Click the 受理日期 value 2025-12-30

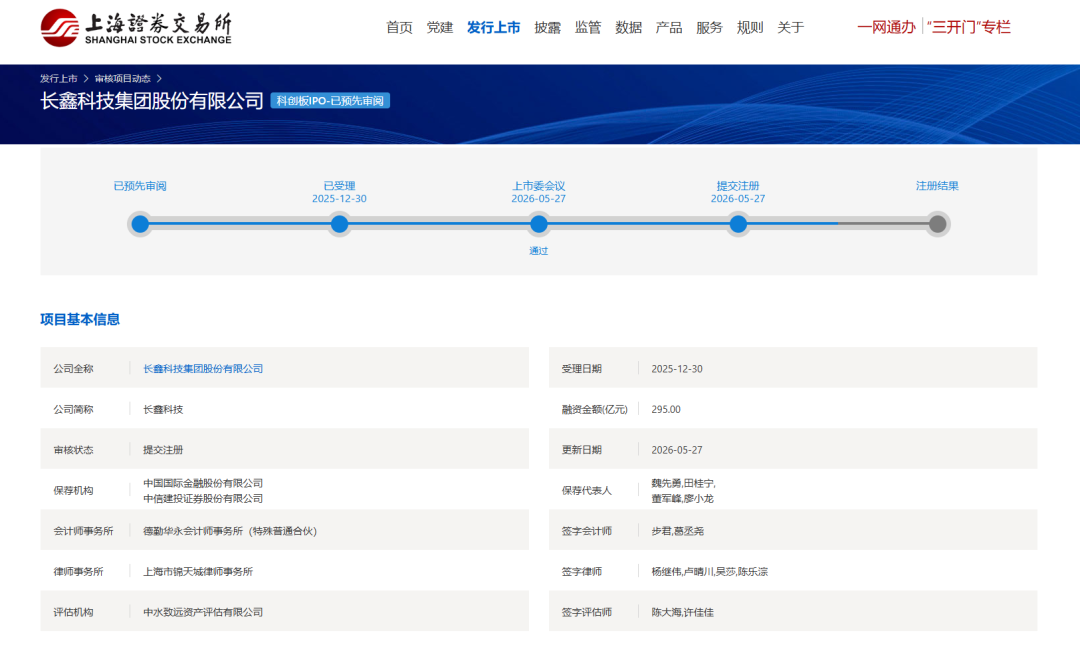(x=677, y=369)
